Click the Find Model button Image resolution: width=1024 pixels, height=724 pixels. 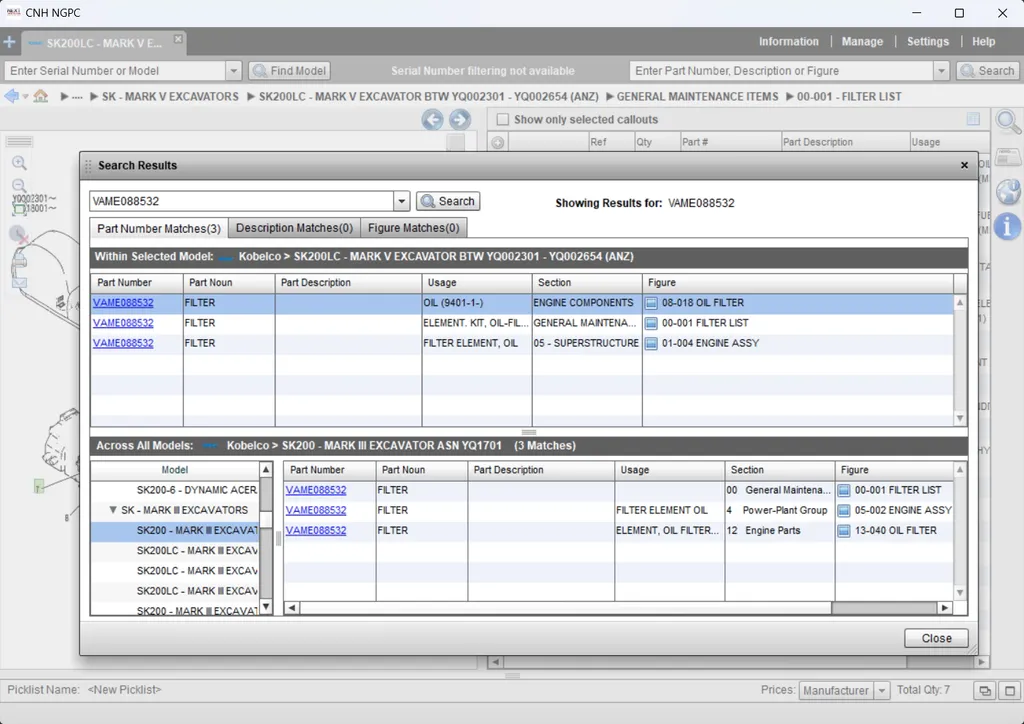289,71
